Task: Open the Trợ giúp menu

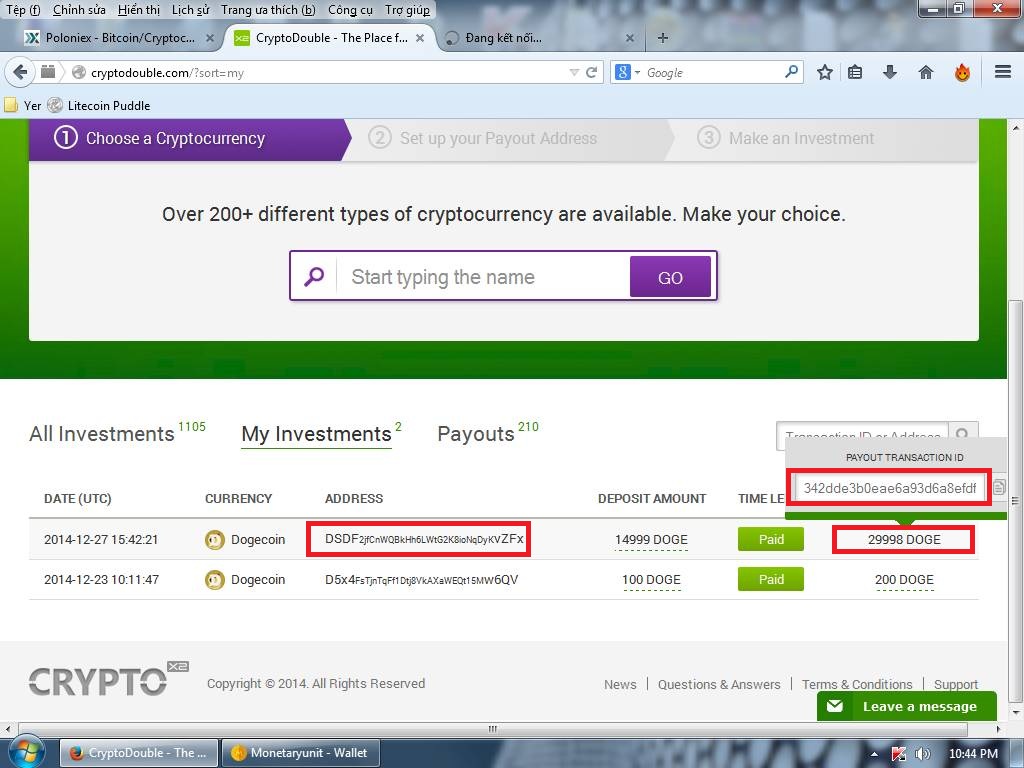Action: pyautogui.click(x=408, y=10)
